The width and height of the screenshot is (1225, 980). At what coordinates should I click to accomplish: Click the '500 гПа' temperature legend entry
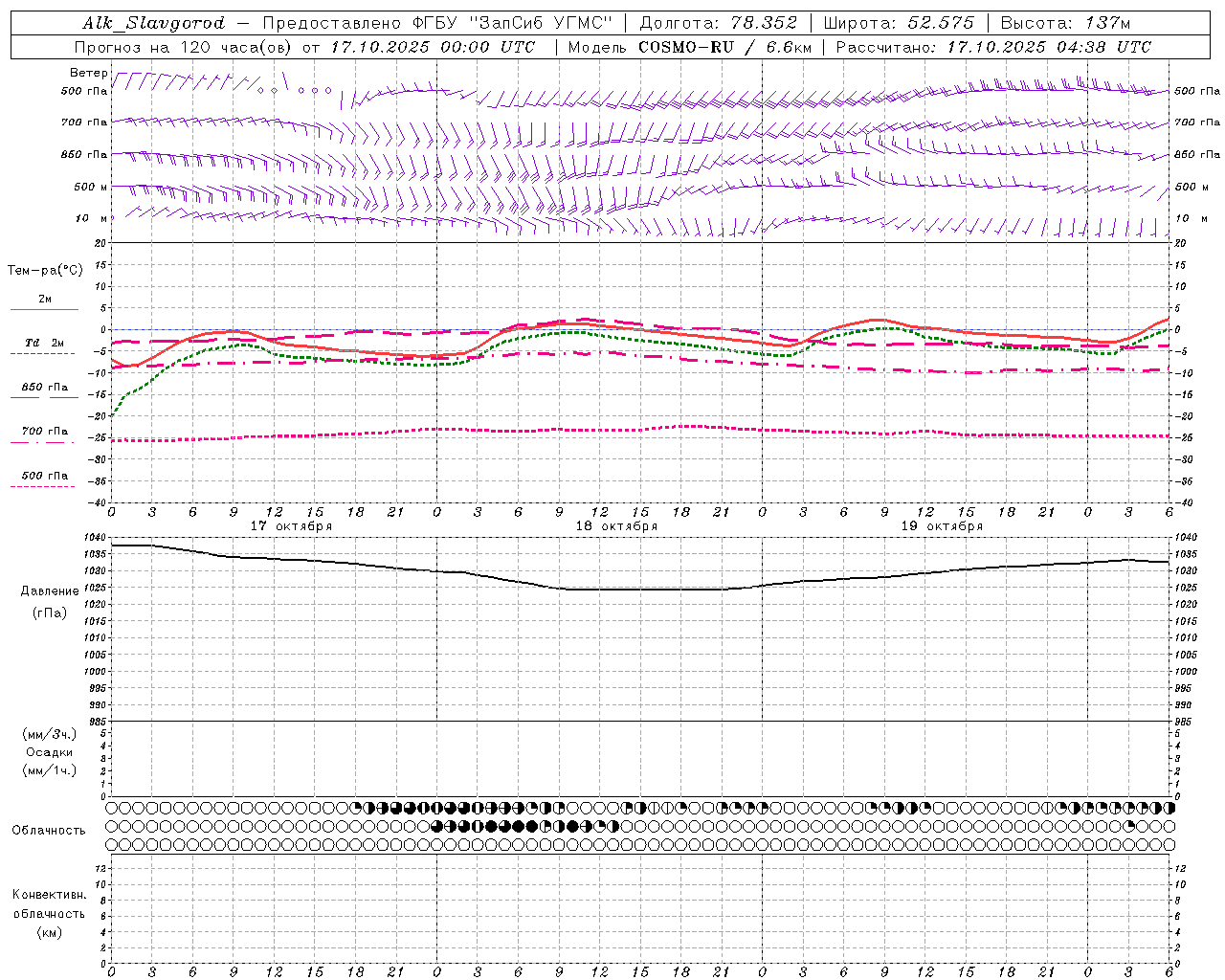(x=45, y=475)
